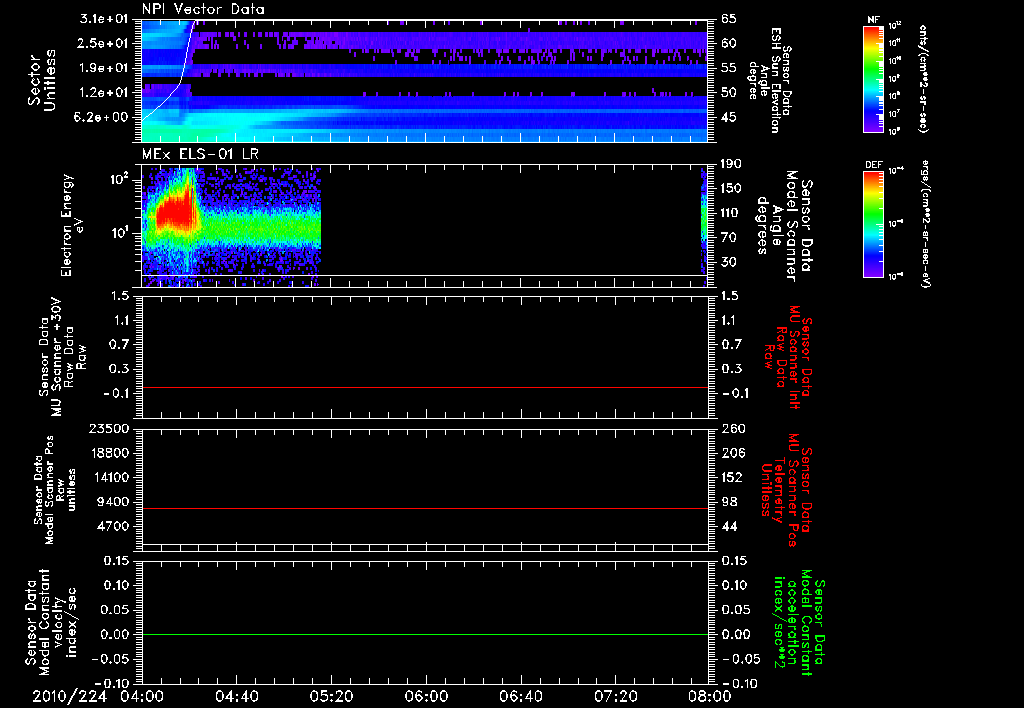This screenshot has height=708, width=1024.
Task: Click the "190" scanner angle tick value
Action: [731, 164]
